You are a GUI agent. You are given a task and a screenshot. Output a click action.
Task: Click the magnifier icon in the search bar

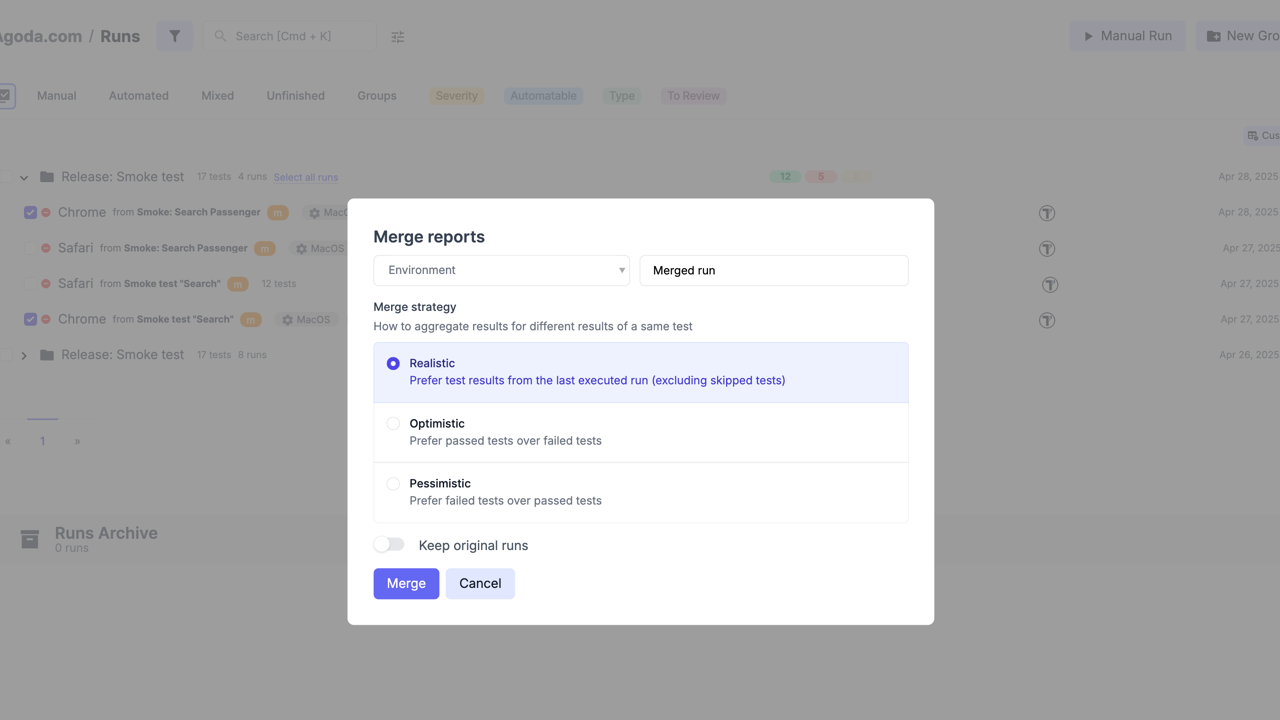pyautogui.click(x=220, y=36)
